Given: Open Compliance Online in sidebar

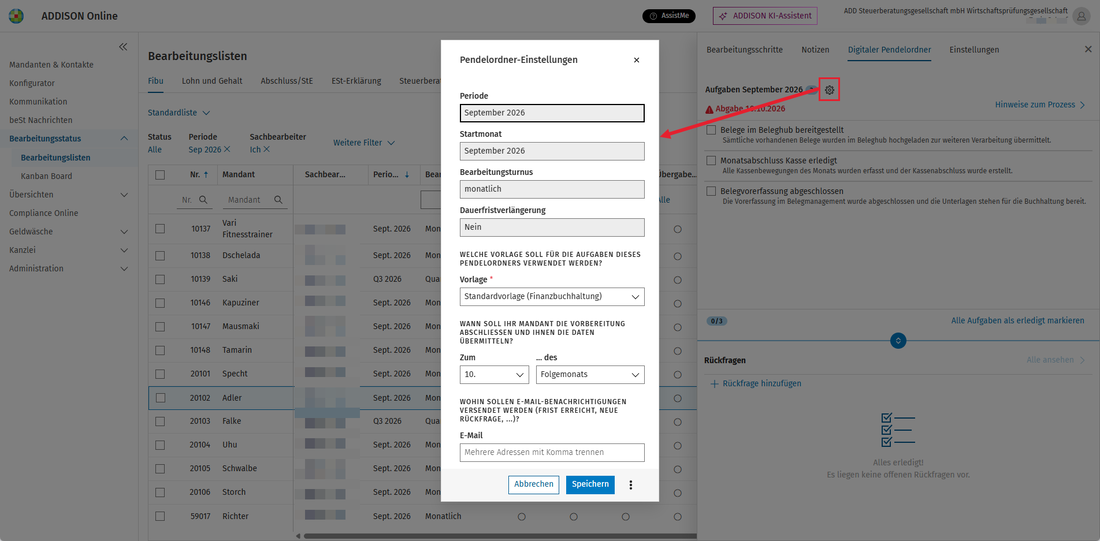Looking at the screenshot, I should pos(43,213).
